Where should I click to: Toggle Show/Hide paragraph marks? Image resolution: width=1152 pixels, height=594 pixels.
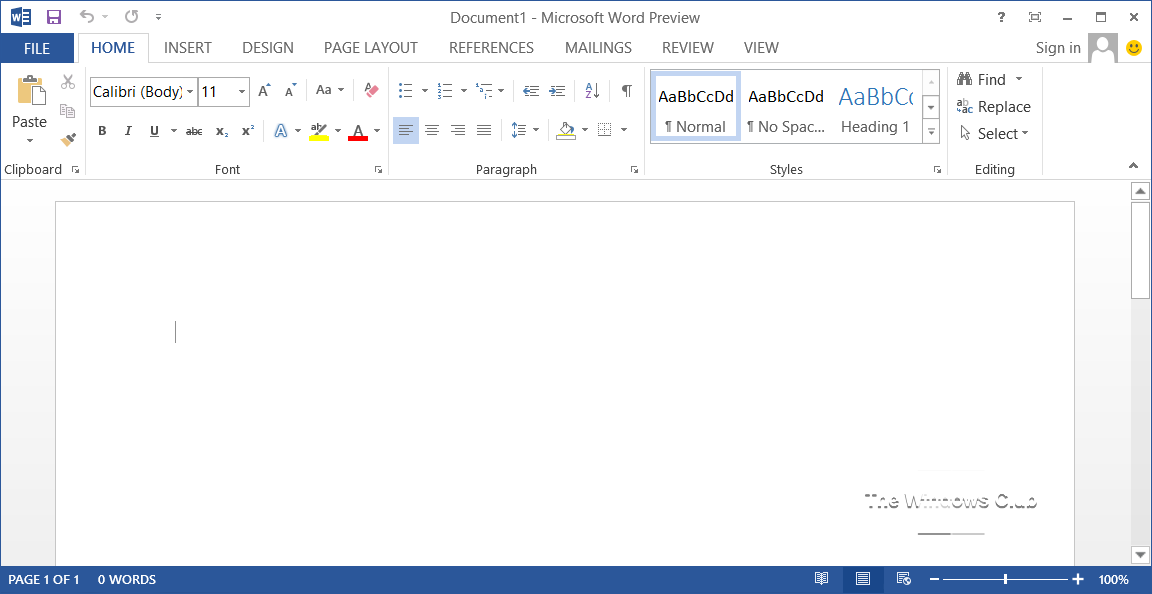[626, 91]
